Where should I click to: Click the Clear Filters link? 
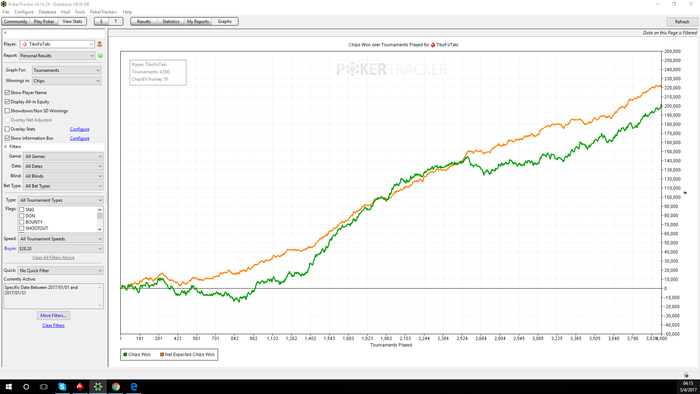pos(53,325)
